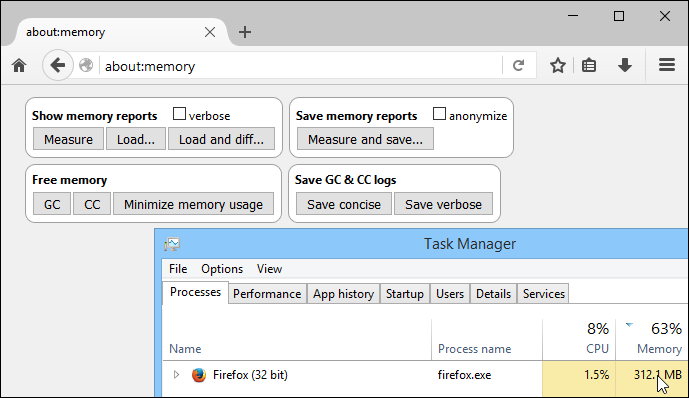
Task: Click the 1.5% CPU value
Action: [596, 375]
